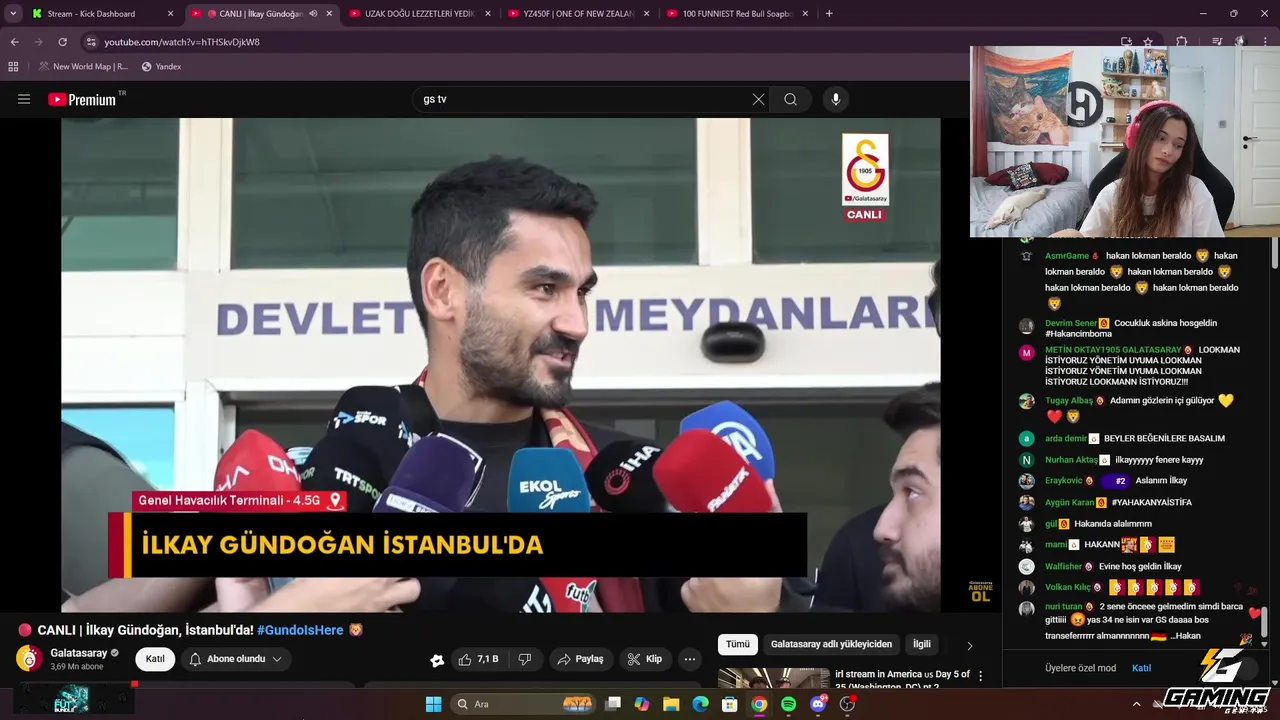Open Discord from the taskbar
The height and width of the screenshot is (720, 1280).
click(x=818, y=704)
